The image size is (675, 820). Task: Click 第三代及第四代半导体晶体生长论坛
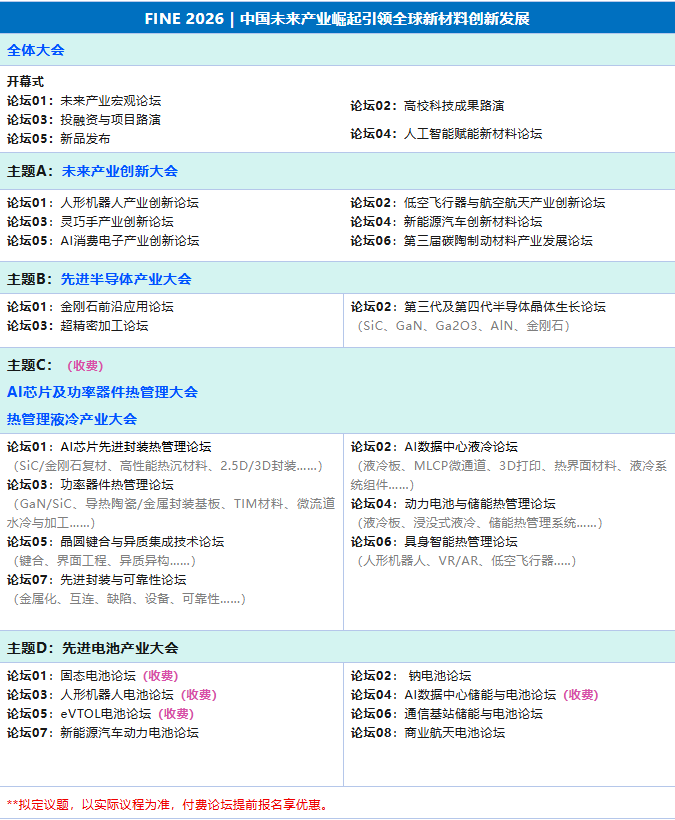click(x=504, y=307)
